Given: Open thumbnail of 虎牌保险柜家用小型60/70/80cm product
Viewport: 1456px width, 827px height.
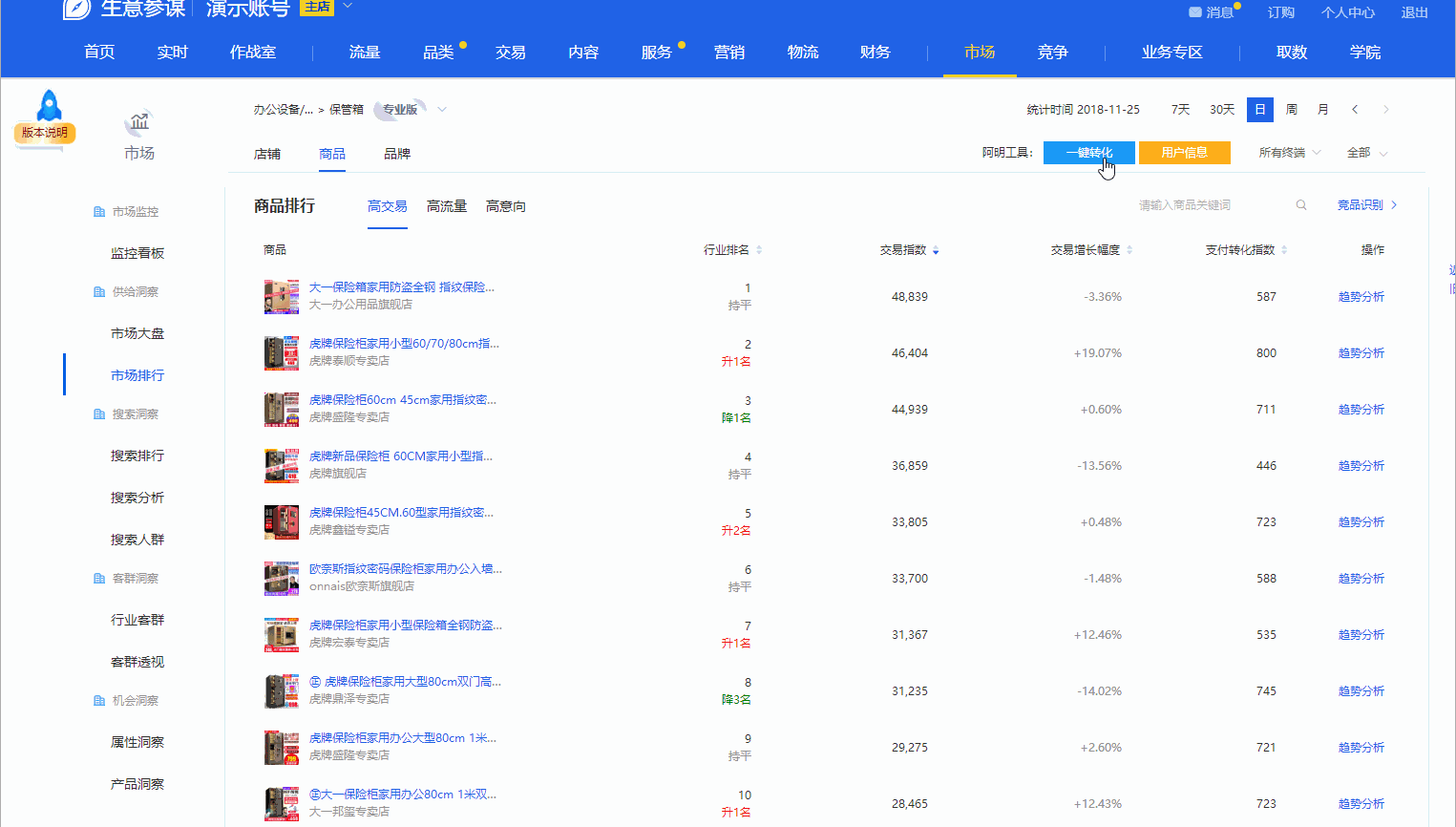Looking at the screenshot, I should (x=282, y=353).
